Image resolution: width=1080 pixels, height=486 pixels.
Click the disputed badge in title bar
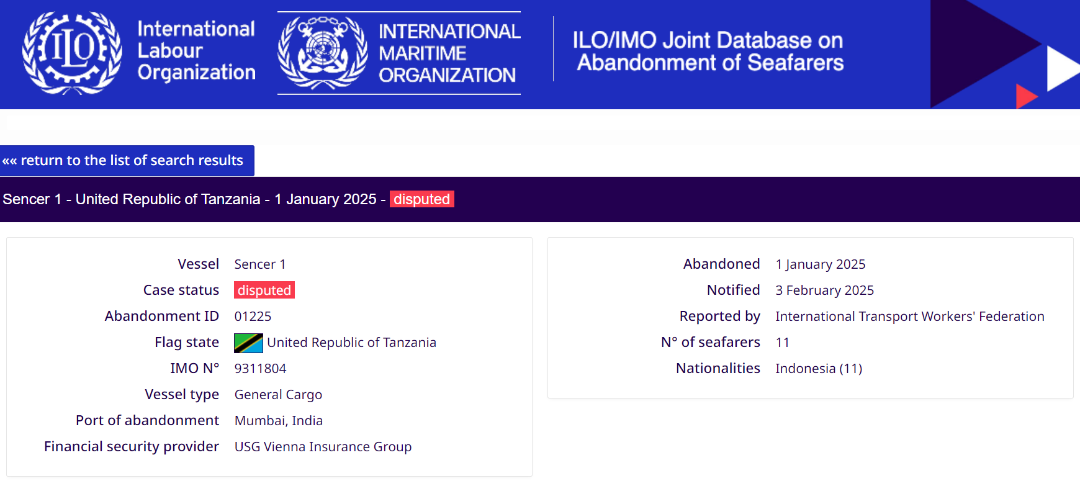point(422,200)
